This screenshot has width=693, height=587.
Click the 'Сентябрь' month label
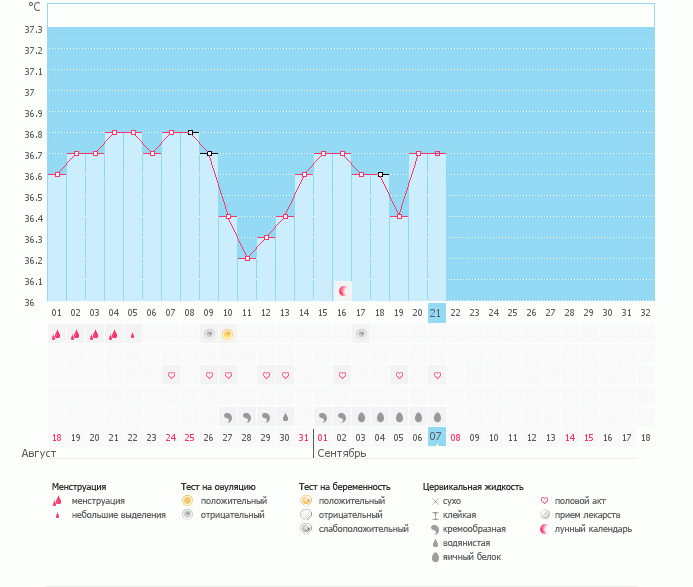(341, 453)
